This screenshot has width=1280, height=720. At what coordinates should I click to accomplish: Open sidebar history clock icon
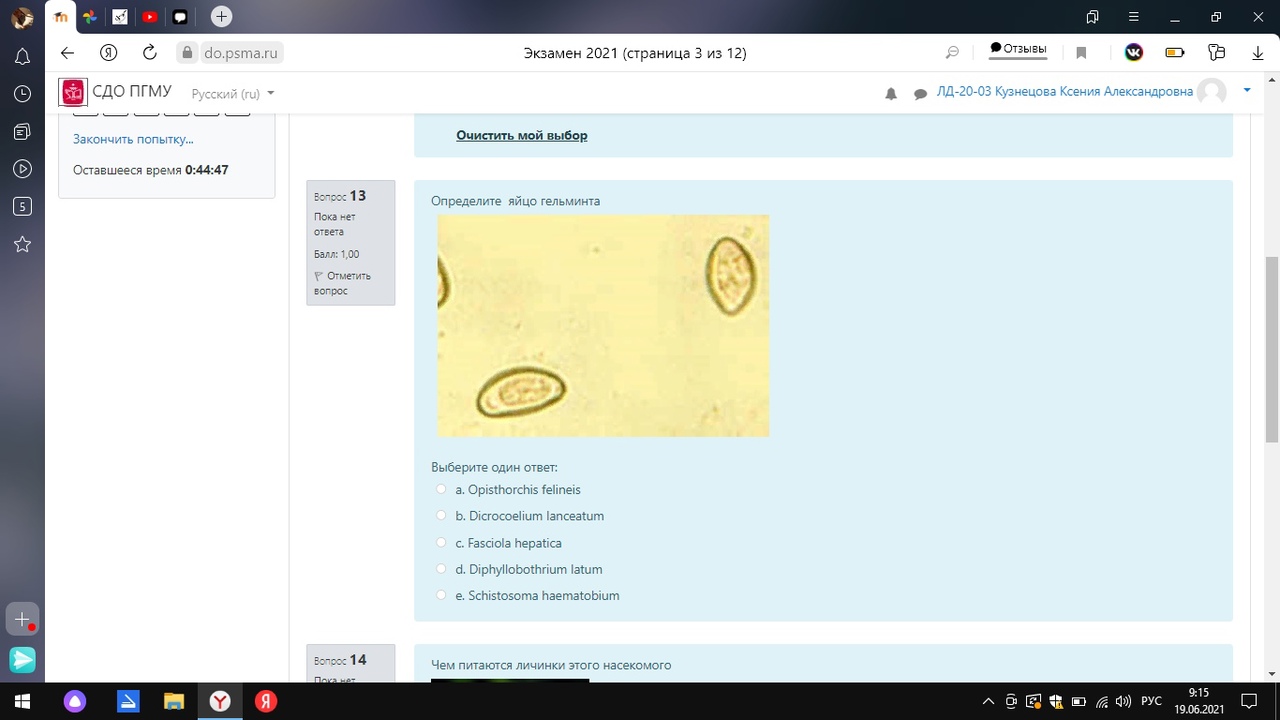tap(22, 94)
